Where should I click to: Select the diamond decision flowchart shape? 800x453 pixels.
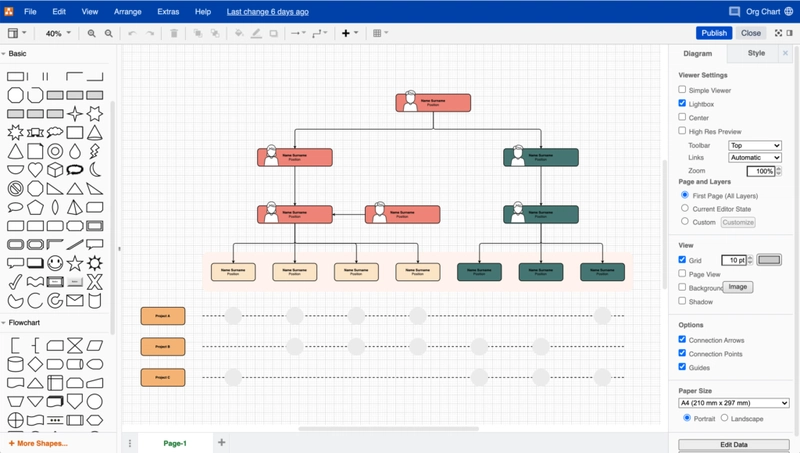tap(35, 364)
